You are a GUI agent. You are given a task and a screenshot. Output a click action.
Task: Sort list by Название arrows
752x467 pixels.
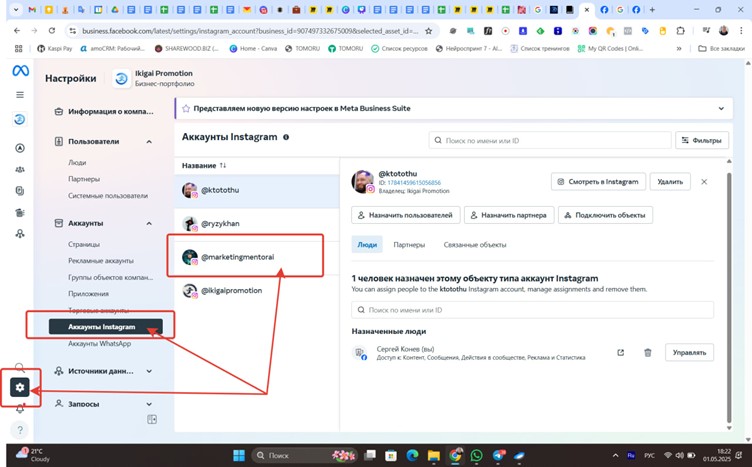coord(223,165)
